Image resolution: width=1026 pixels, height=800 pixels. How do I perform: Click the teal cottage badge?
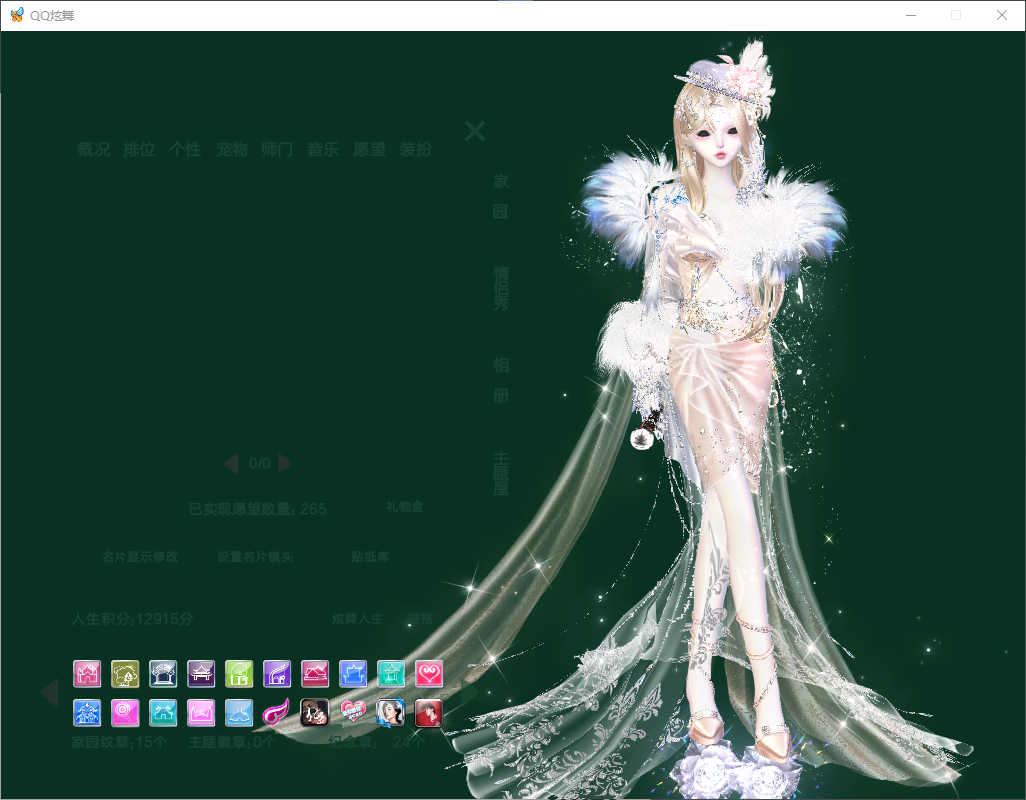pos(163,713)
